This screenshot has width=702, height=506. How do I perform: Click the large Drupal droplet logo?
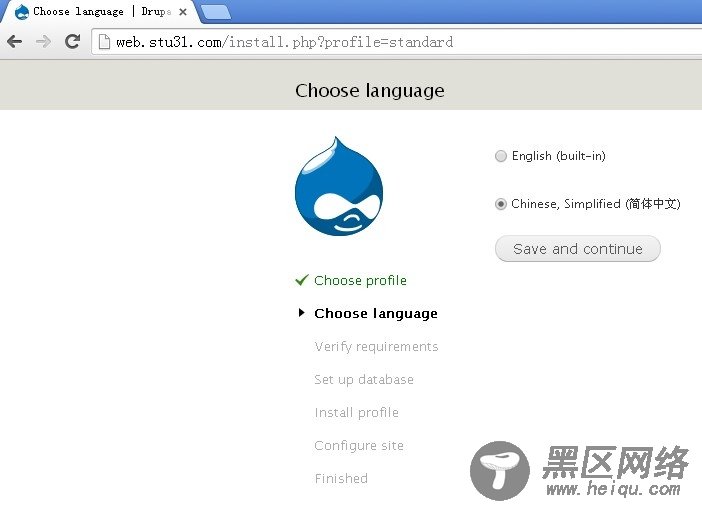pos(339,187)
